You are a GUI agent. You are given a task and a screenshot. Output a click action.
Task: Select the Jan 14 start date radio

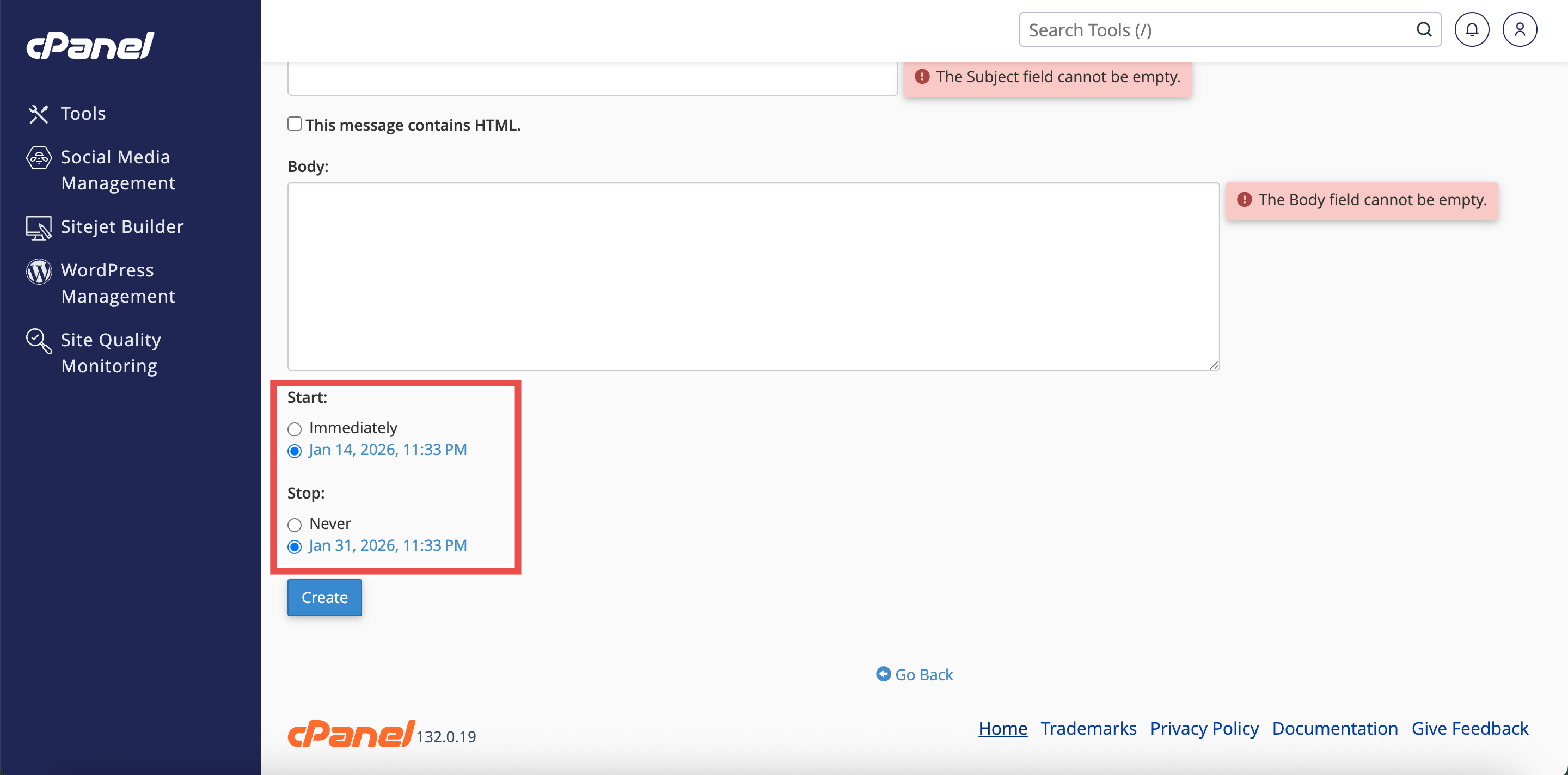[x=295, y=451]
